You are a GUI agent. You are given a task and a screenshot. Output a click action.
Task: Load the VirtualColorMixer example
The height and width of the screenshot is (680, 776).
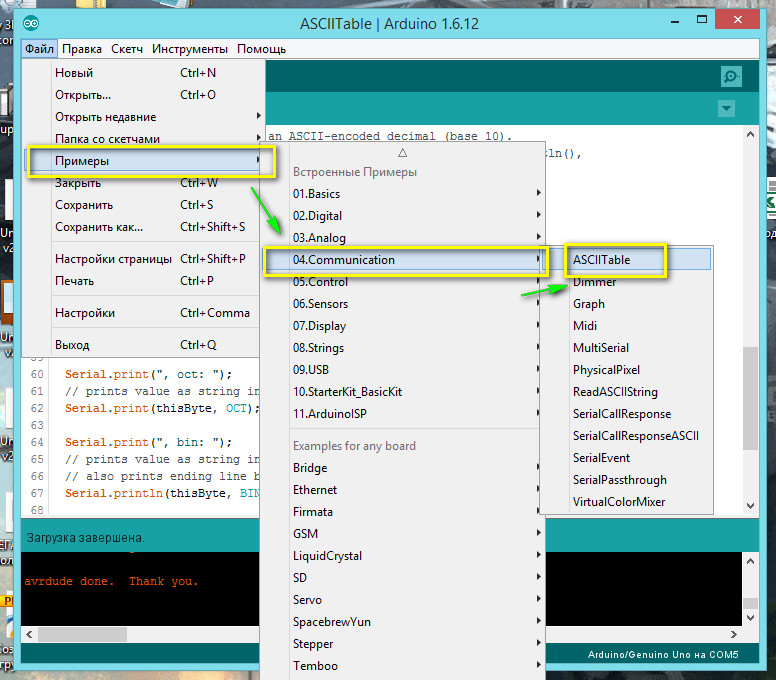point(627,502)
